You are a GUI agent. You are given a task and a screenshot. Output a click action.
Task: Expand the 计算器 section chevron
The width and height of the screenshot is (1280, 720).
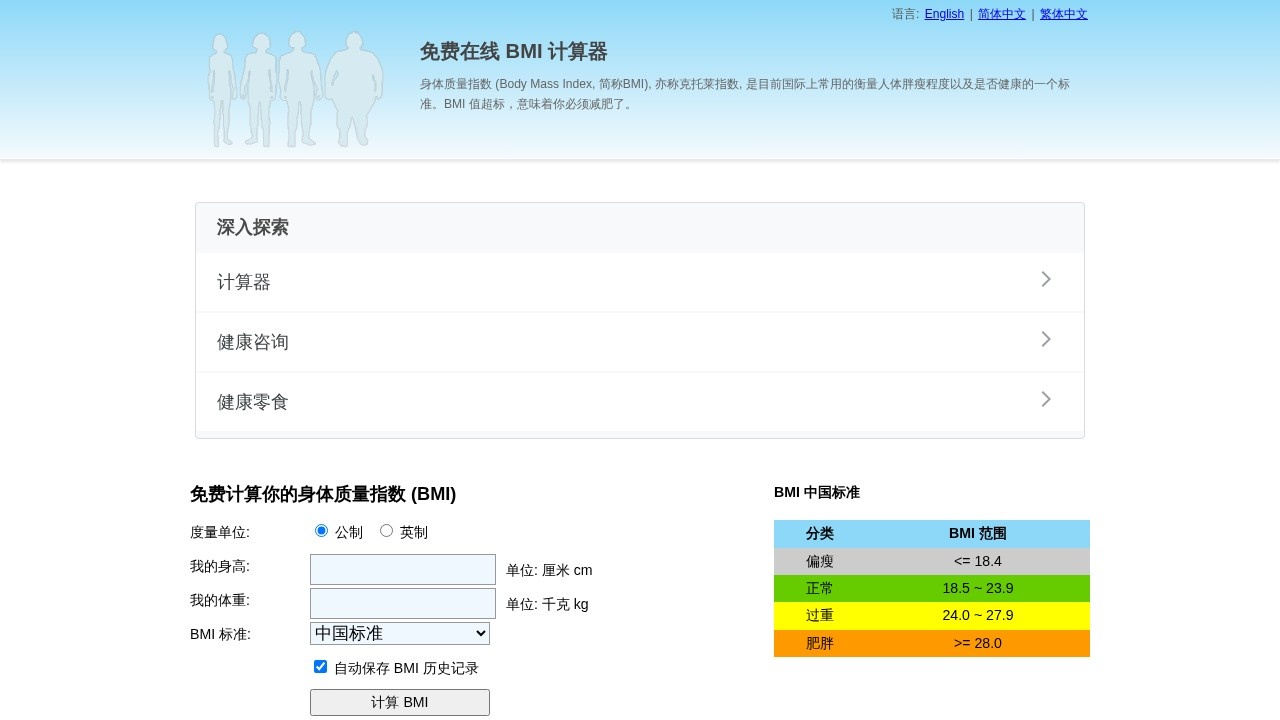click(1045, 279)
